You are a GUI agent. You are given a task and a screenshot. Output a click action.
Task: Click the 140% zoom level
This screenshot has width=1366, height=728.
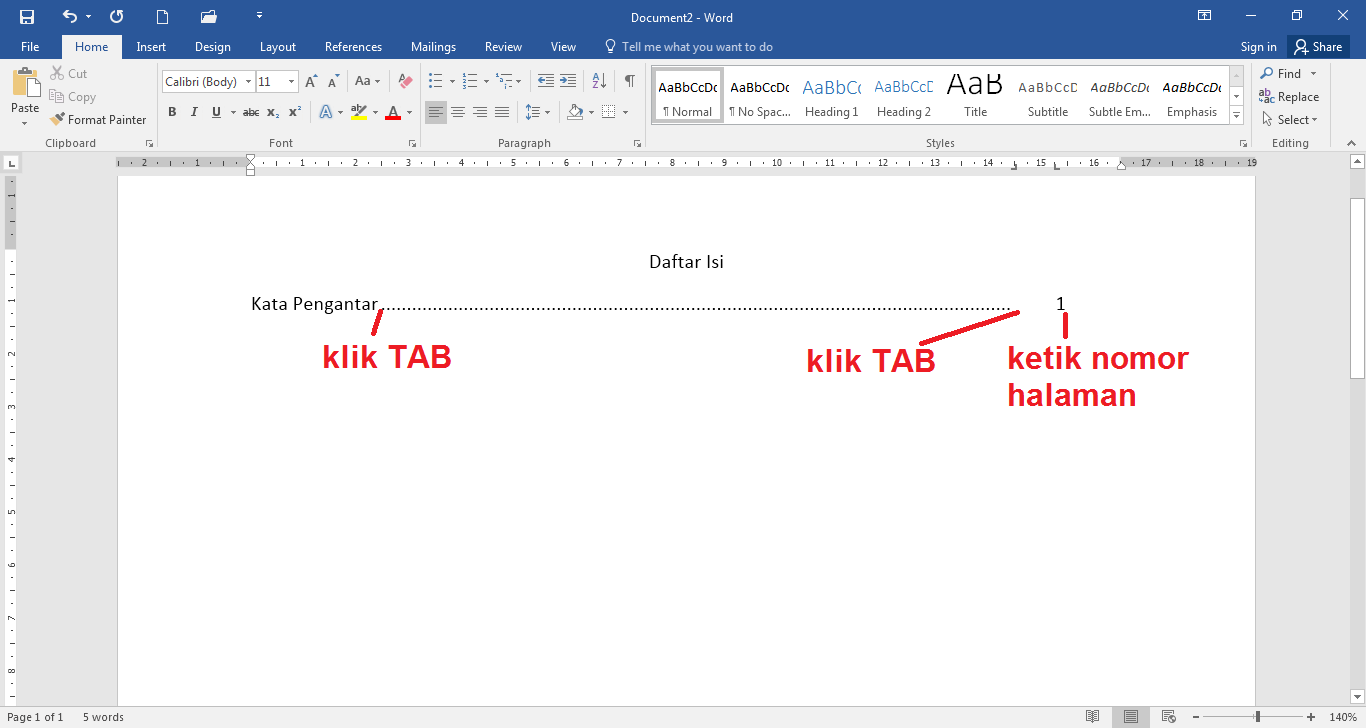point(1342,717)
